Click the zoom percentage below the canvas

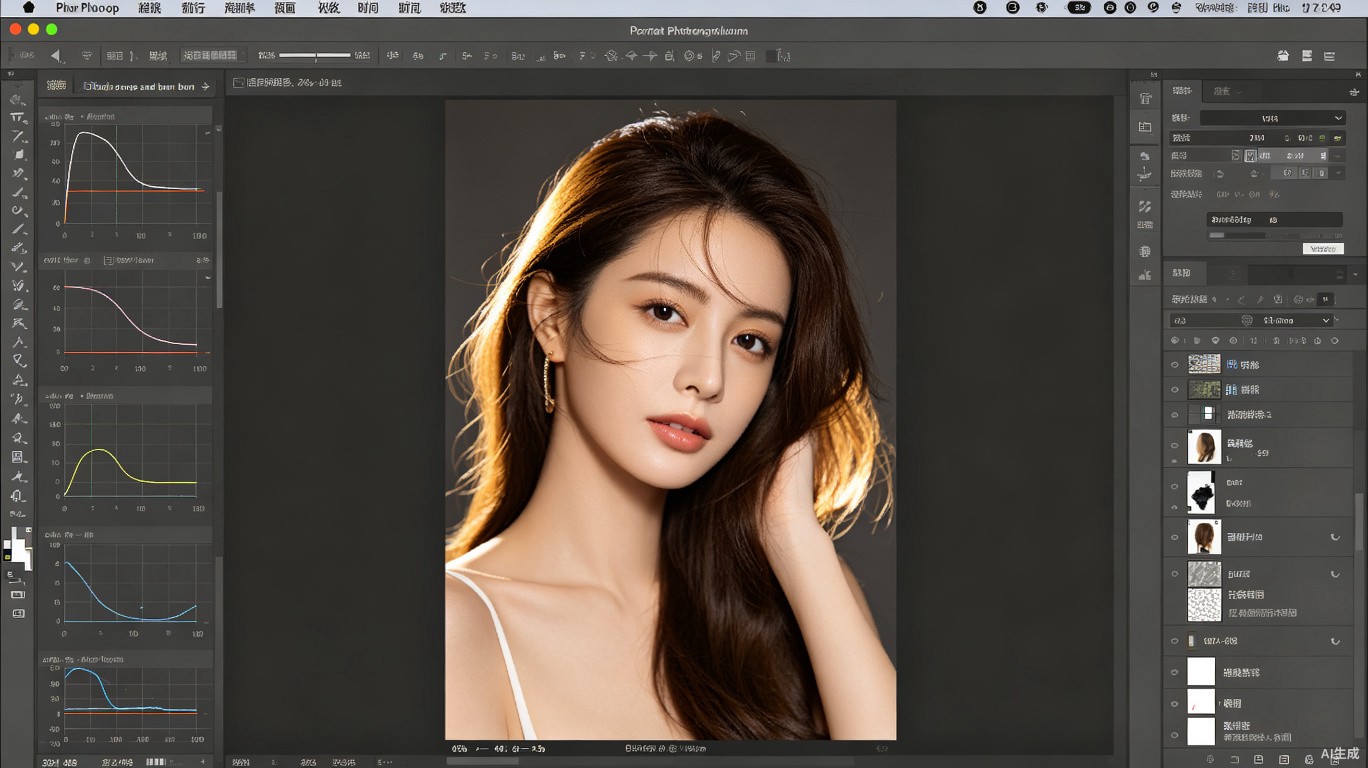pyautogui.click(x=460, y=748)
